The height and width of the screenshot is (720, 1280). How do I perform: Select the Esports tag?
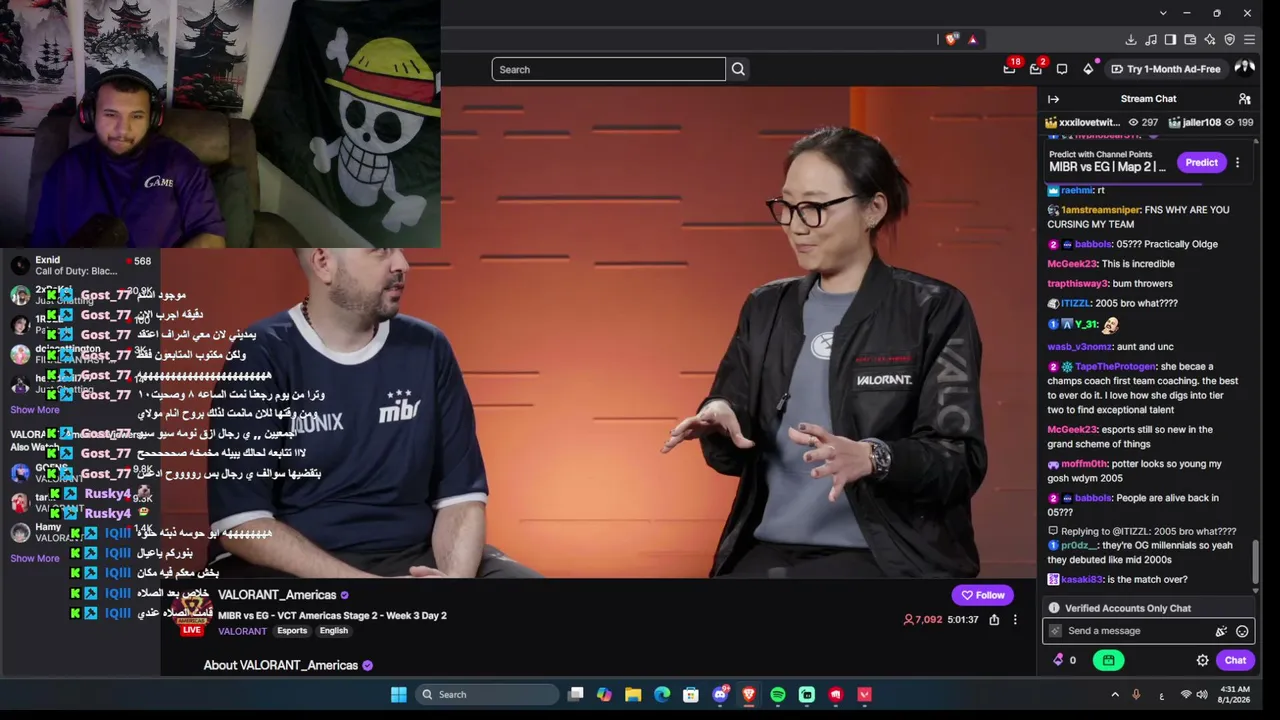click(x=292, y=631)
